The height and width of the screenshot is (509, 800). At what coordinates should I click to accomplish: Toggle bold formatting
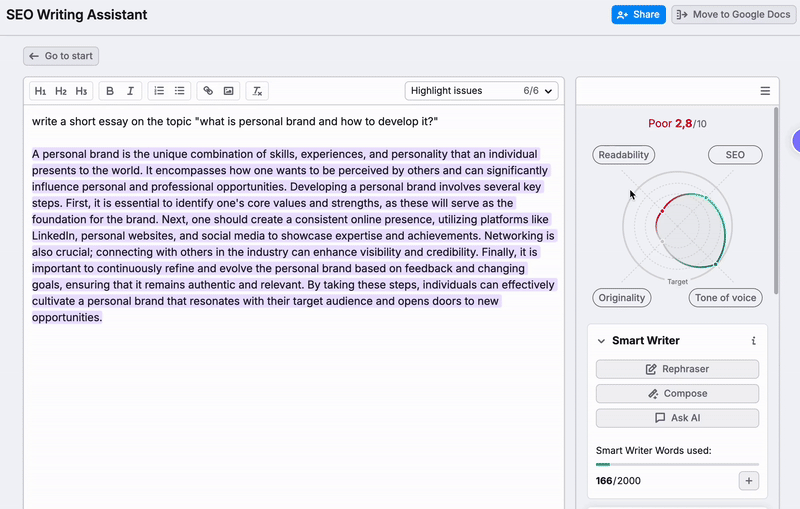pos(110,91)
